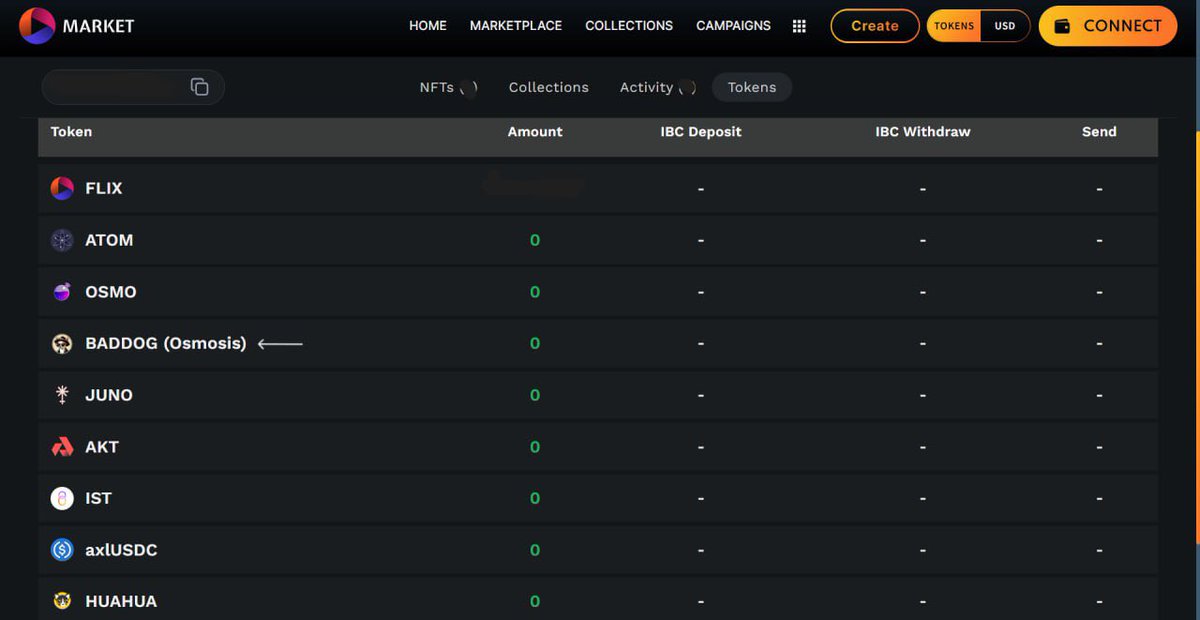The height and width of the screenshot is (620, 1200).
Task: Select the FLIX token name
Action: tap(104, 188)
